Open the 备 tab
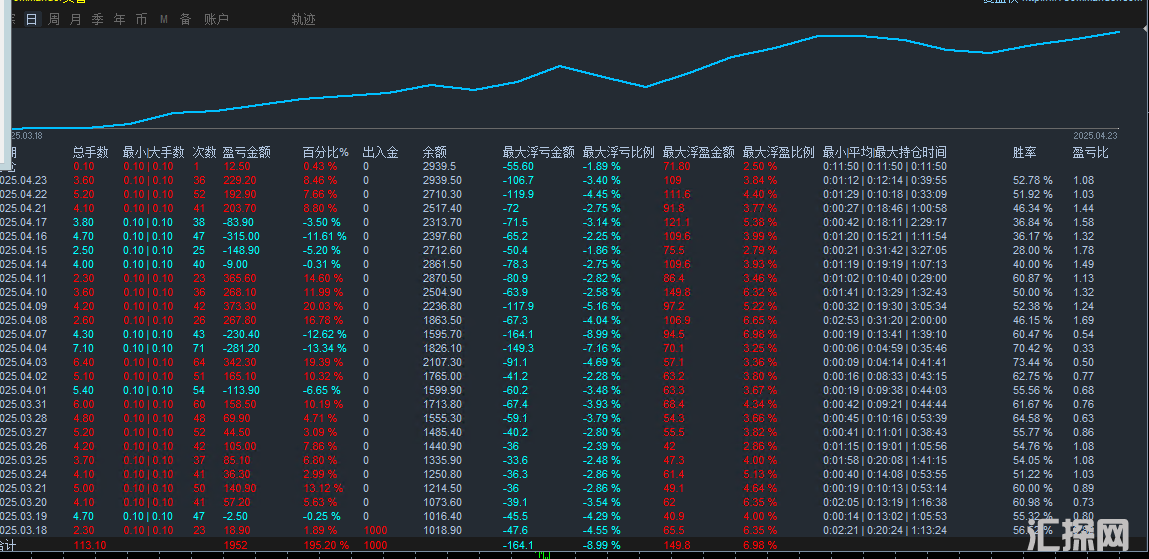The width and height of the screenshot is (1149, 559). pos(185,19)
